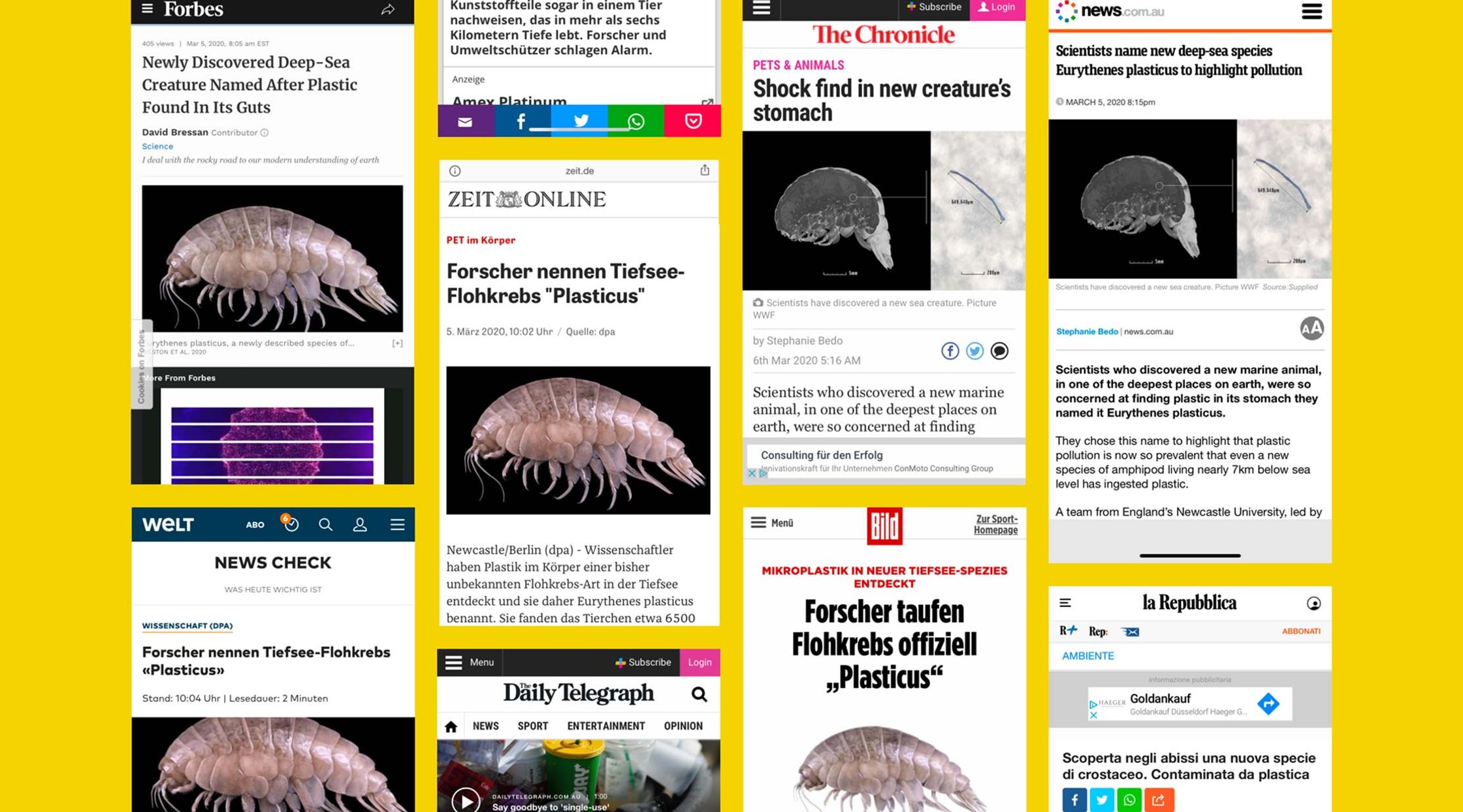This screenshot has width=1463, height=812.
Task: Open WELT user account icon
Action: [x=360, y=525]
